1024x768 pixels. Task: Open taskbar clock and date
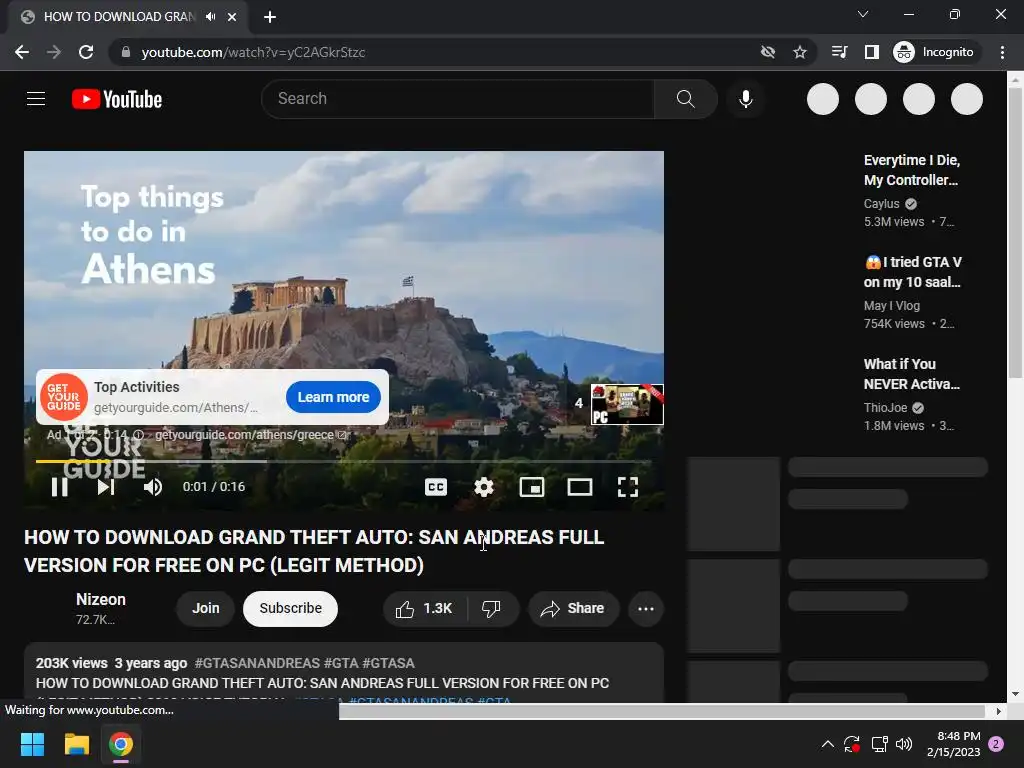(x=953, y=744)
